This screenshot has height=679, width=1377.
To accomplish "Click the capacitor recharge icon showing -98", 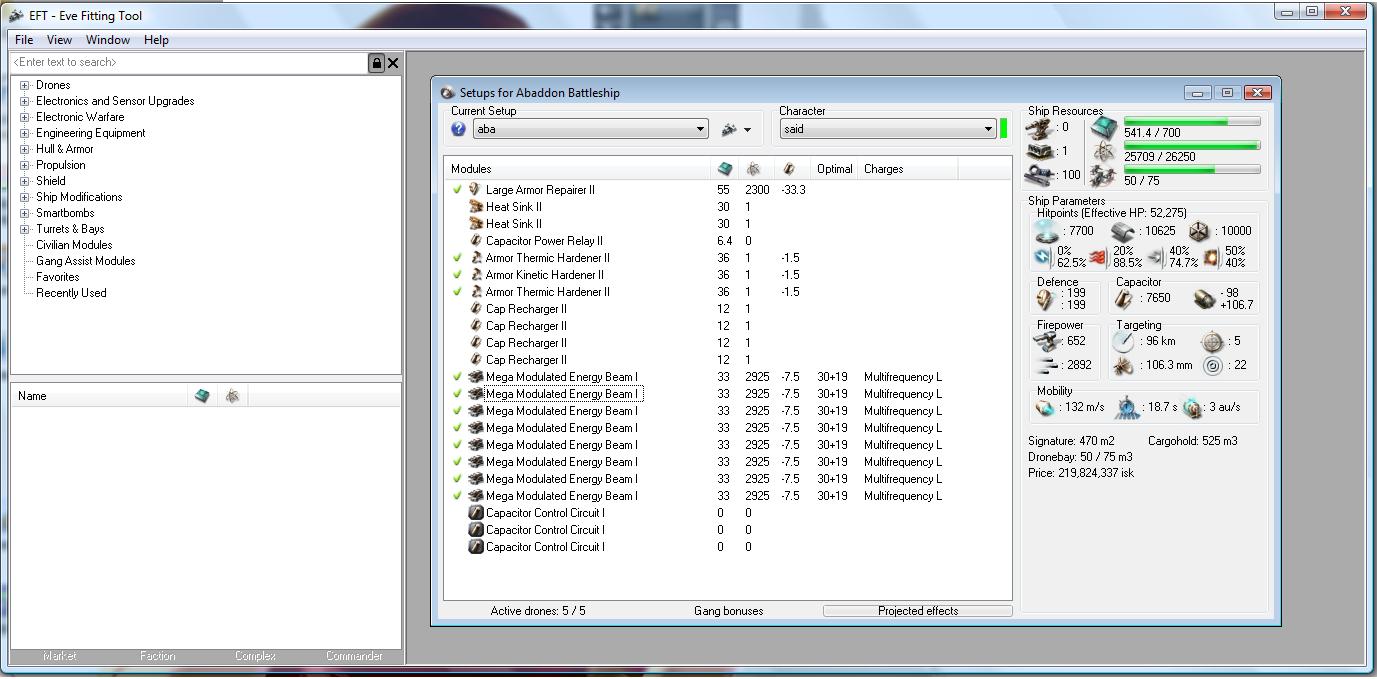I will coord(1205,298).
